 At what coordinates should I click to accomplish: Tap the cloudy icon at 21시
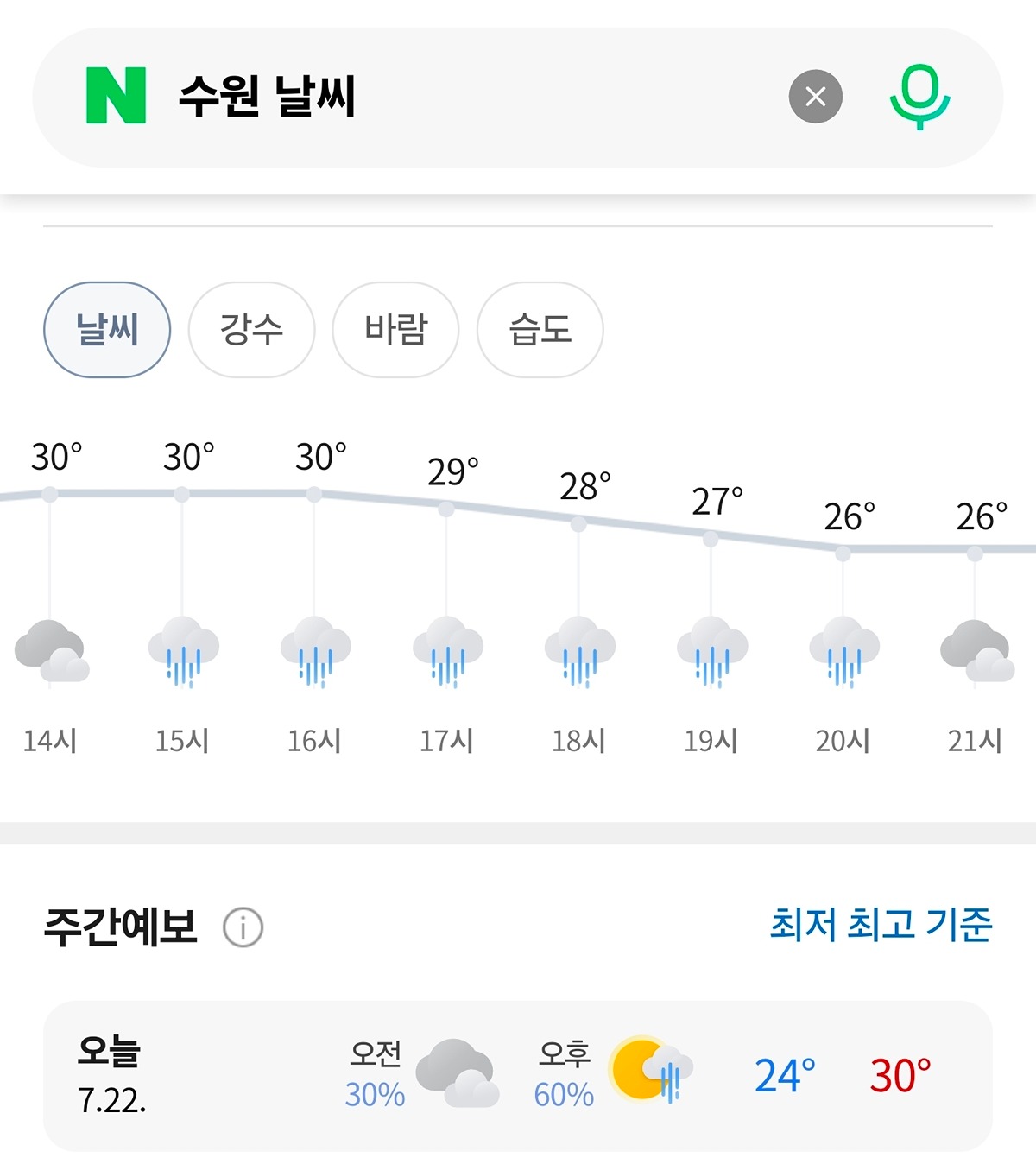(x=976, y=651)
